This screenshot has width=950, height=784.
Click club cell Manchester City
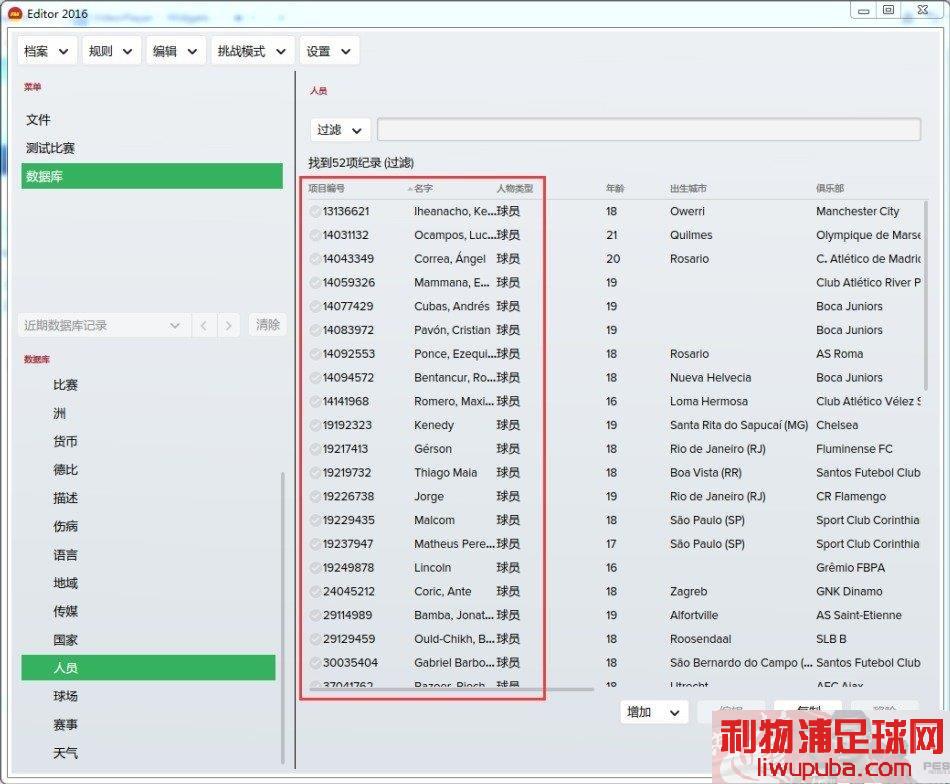point(857,211)
